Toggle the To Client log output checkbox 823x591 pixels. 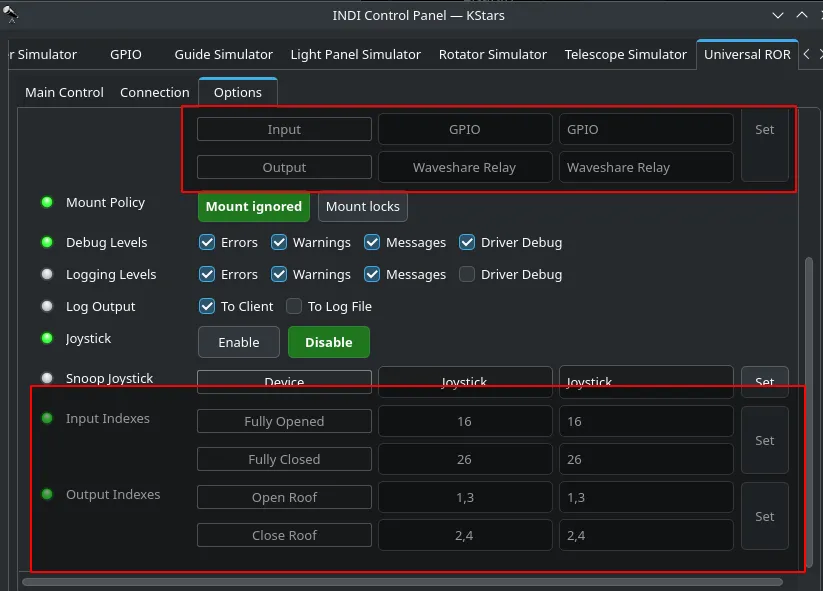tap(207, 306)
